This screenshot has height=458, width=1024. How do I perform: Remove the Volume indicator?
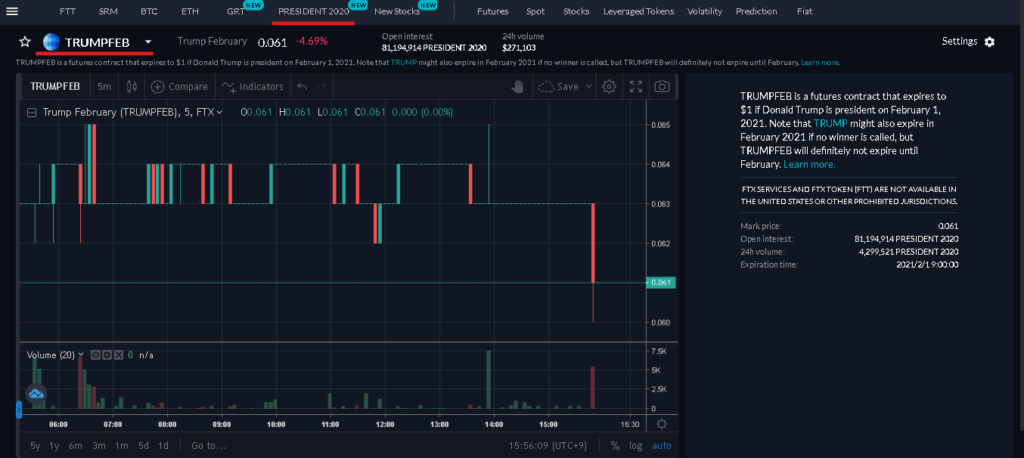(x=118, y=355)
